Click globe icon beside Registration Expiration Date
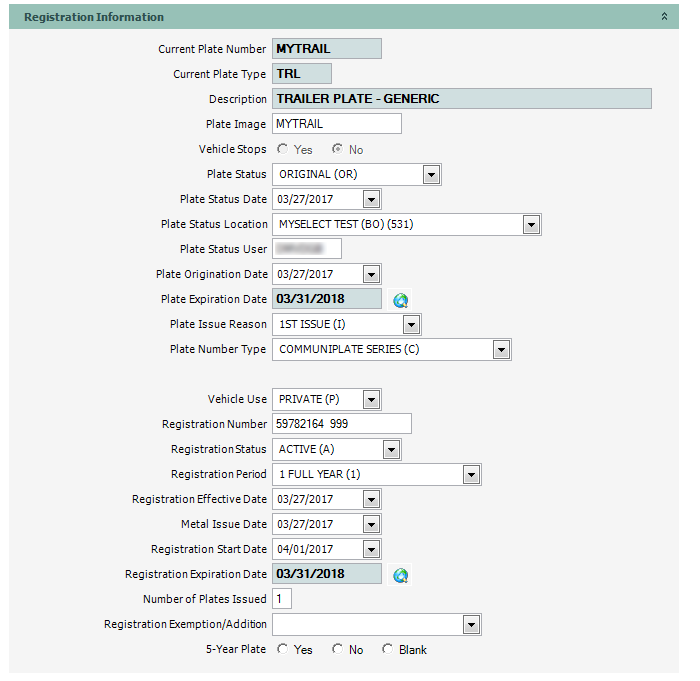 (x=401, y=575)
